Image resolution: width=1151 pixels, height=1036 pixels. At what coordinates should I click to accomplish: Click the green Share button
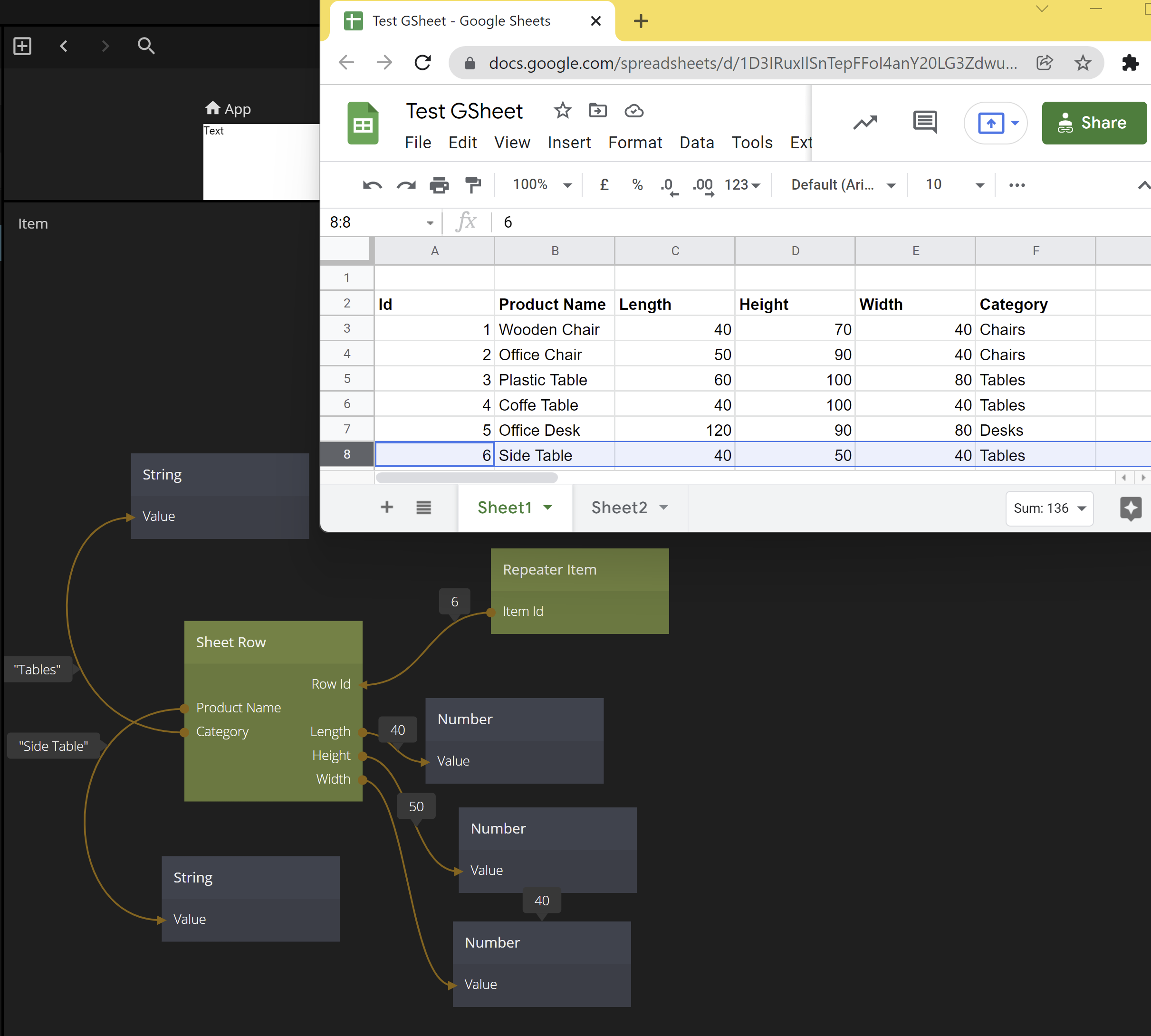(1093, 123)
